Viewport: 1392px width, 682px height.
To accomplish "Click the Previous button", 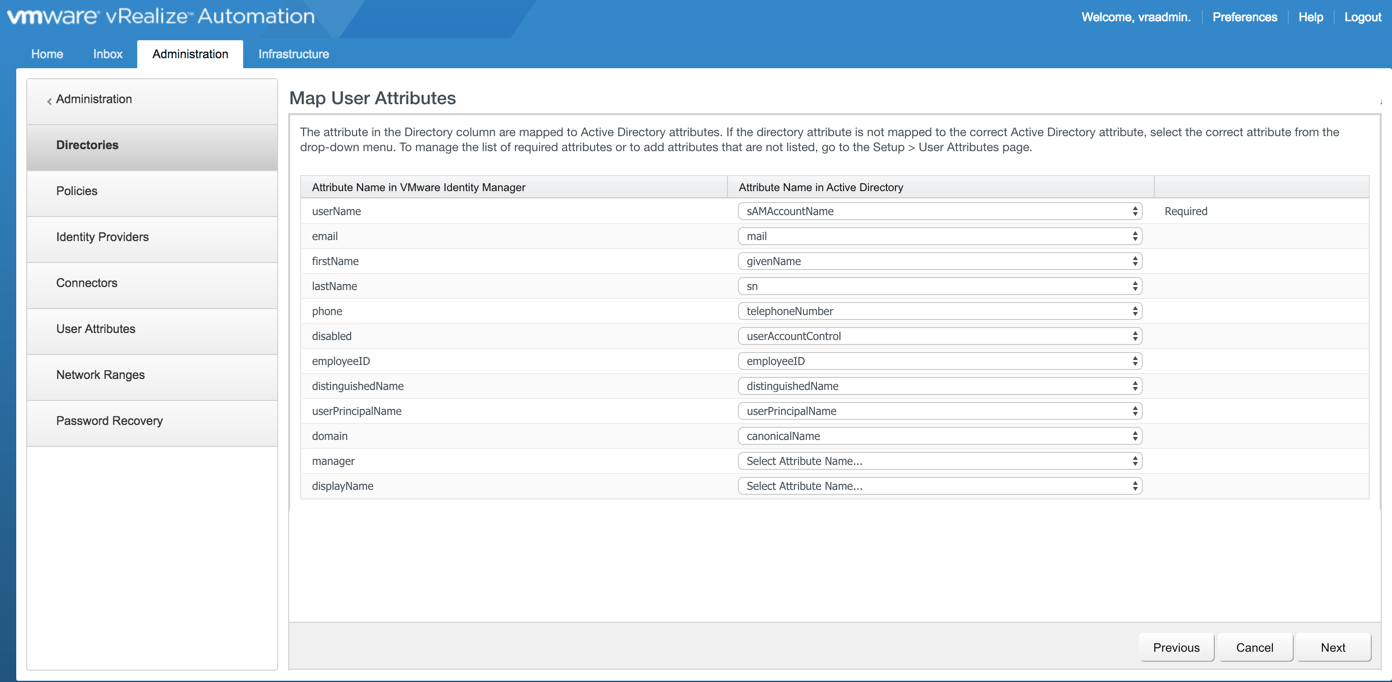I will 1176,647.
